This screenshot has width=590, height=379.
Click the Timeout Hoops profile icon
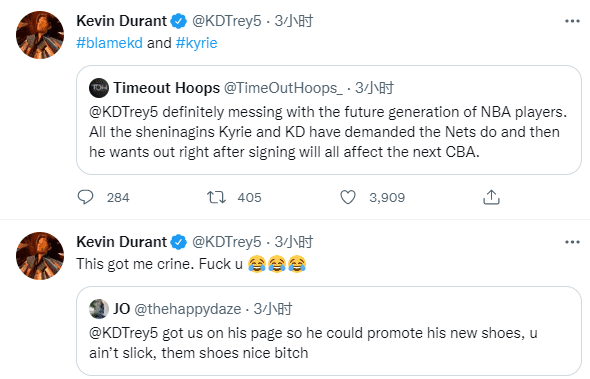pos(99,88)
